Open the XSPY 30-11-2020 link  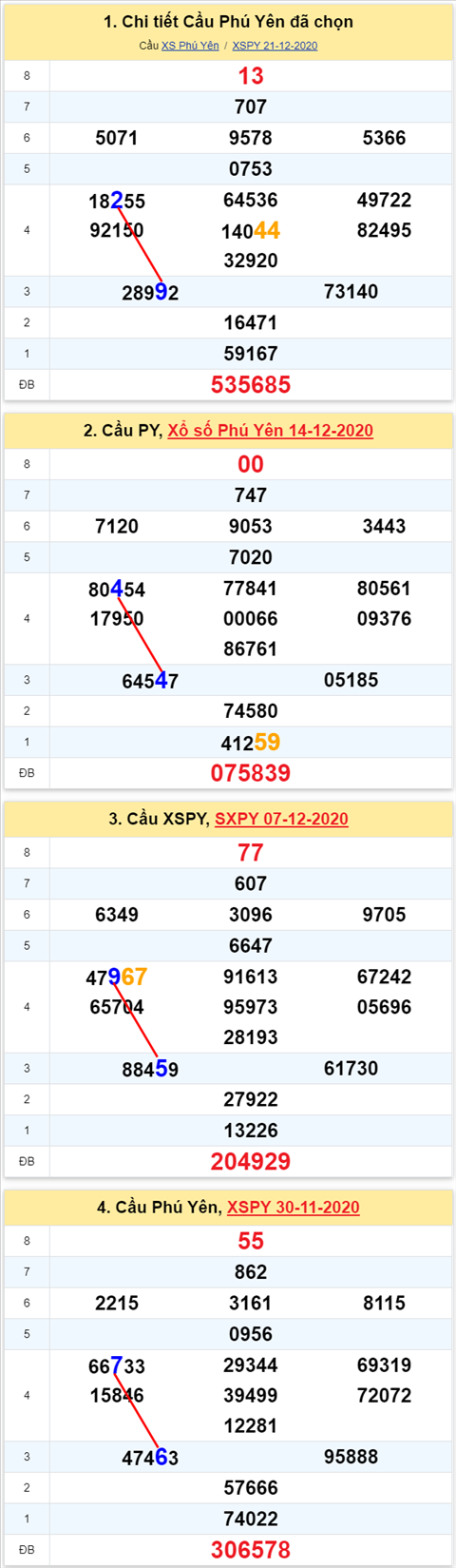tap(294, 1208)
